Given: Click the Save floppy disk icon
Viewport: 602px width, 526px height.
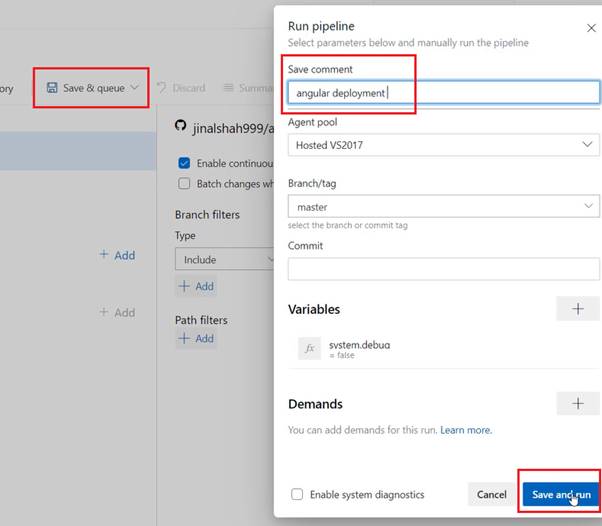Looking at the screenshot, I should (52, 88).
